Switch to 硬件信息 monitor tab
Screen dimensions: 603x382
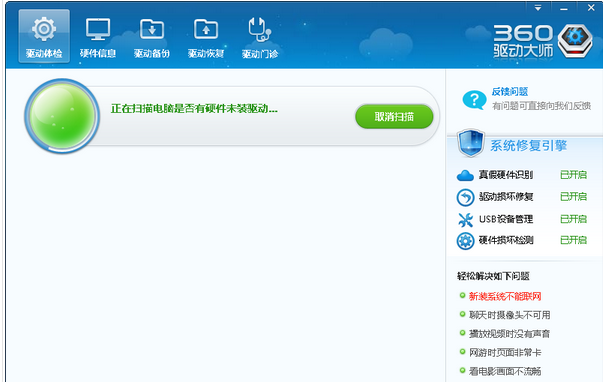pos(98,37)
